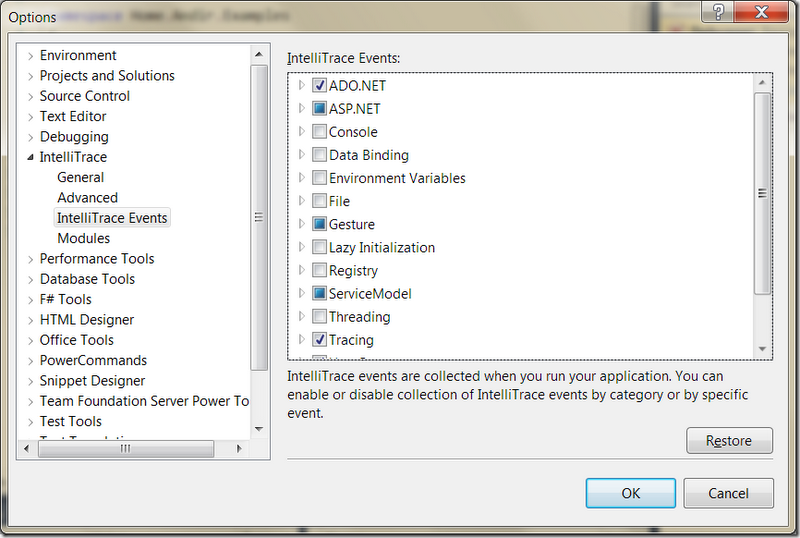Click the options tree scroll-down arrow
This screenshot has height=538, width=800.
click(259, 429)
